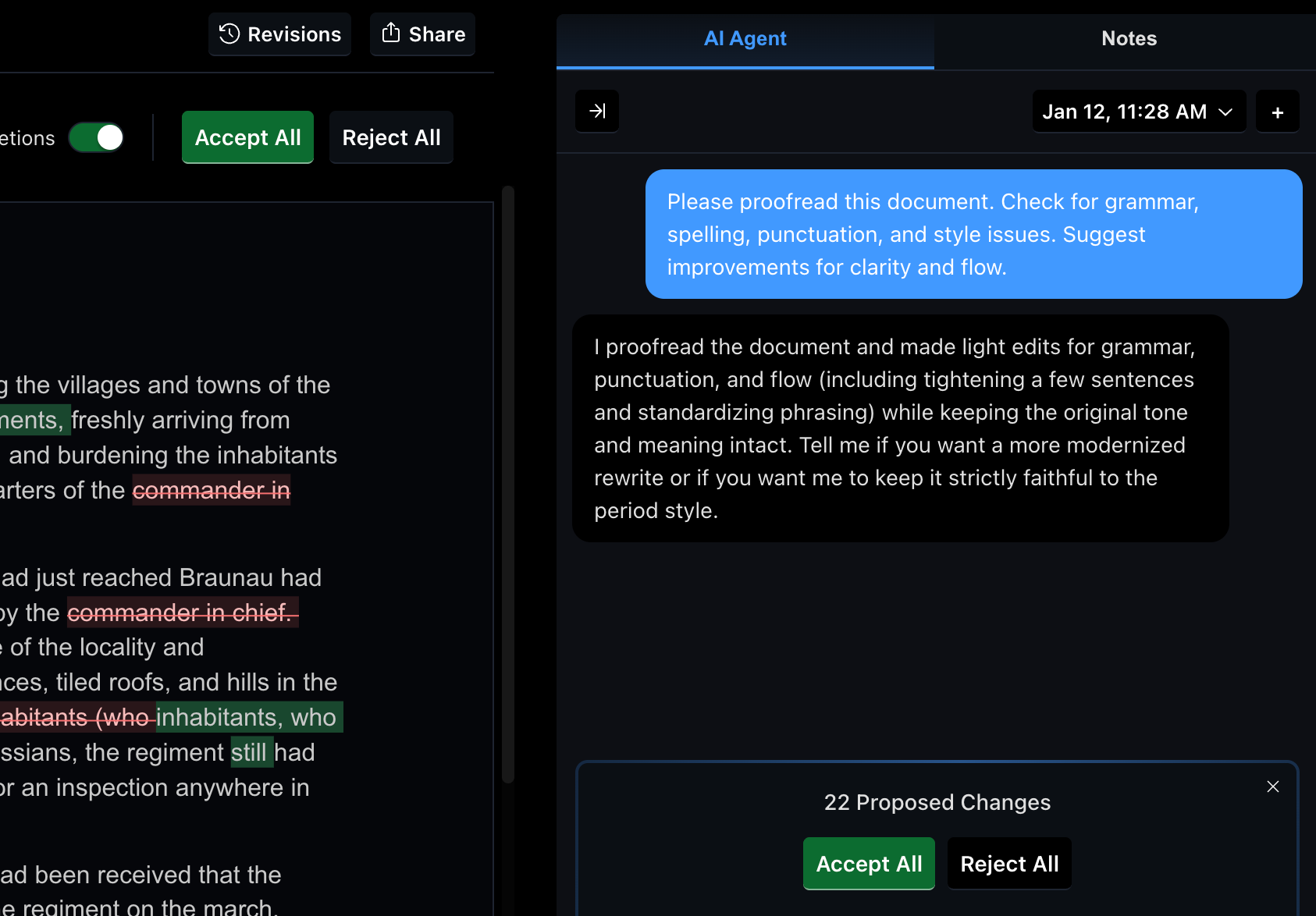Collapse the AI Agent panel with arrow icon
The width and height of the screenshot is (1316, 916).
(596, 111)
